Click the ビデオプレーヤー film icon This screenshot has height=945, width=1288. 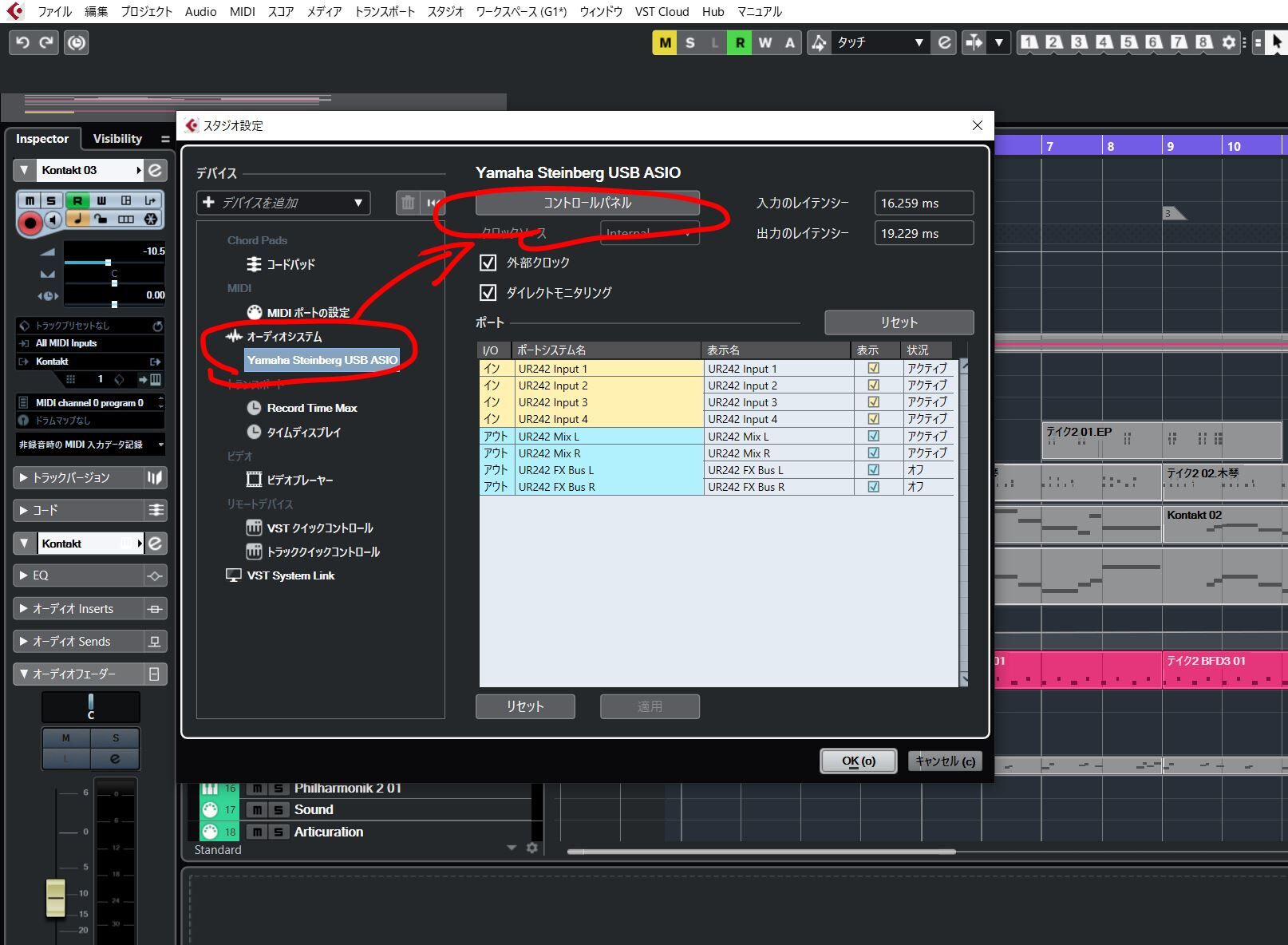click(x=254, y=480)
